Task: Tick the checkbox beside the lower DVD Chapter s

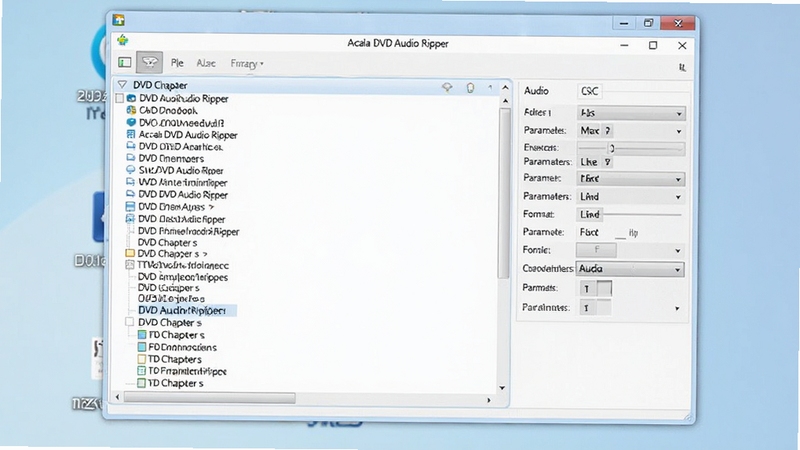Action: point(130,322)
